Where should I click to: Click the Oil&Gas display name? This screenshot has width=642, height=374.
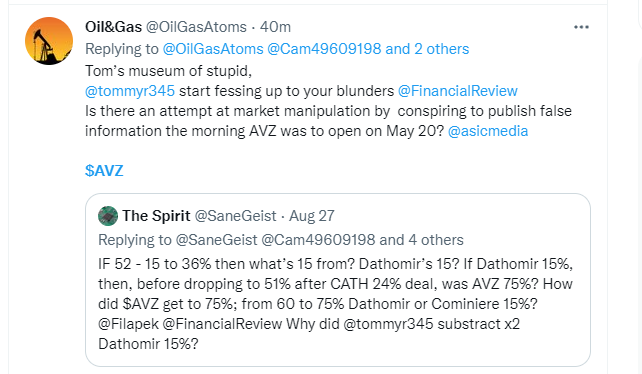pyautogui.click(x=113, y=27)
